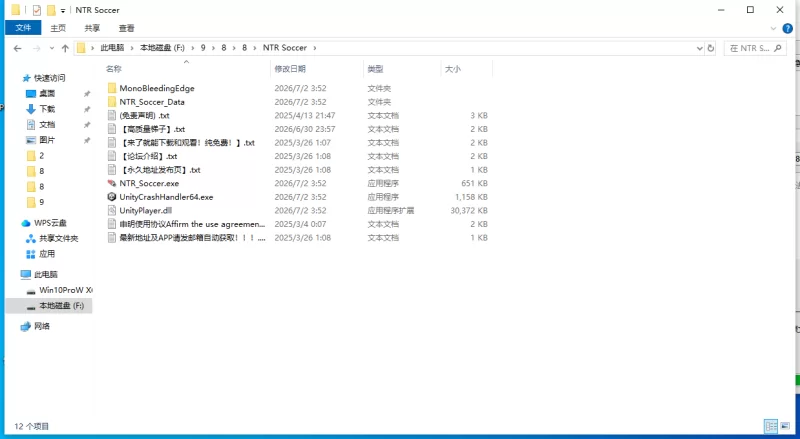Open the recent locations dropdown arrow

(52, 48)
